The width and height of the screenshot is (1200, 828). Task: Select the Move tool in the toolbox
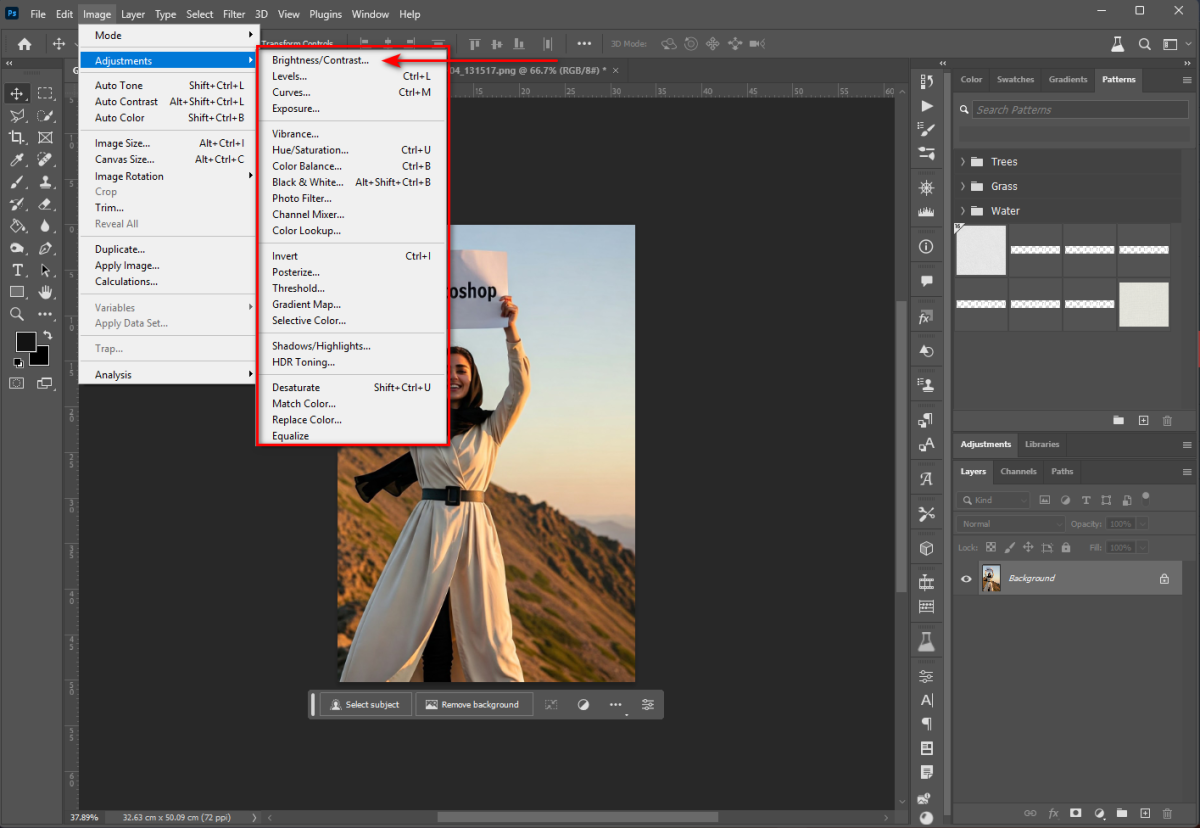tap(18, 93)
